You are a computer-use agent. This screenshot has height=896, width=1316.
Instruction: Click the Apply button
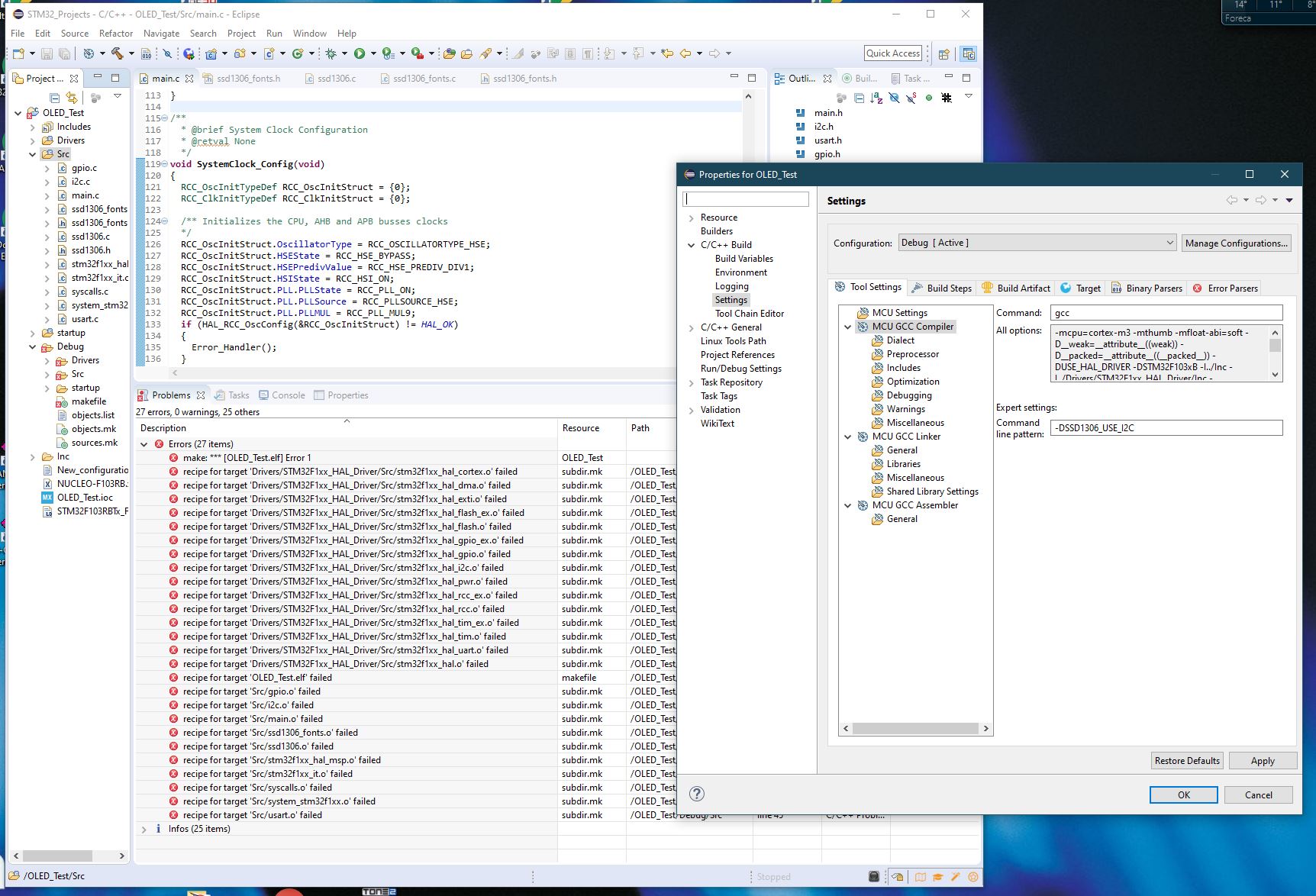click(x=1263, y=761)
